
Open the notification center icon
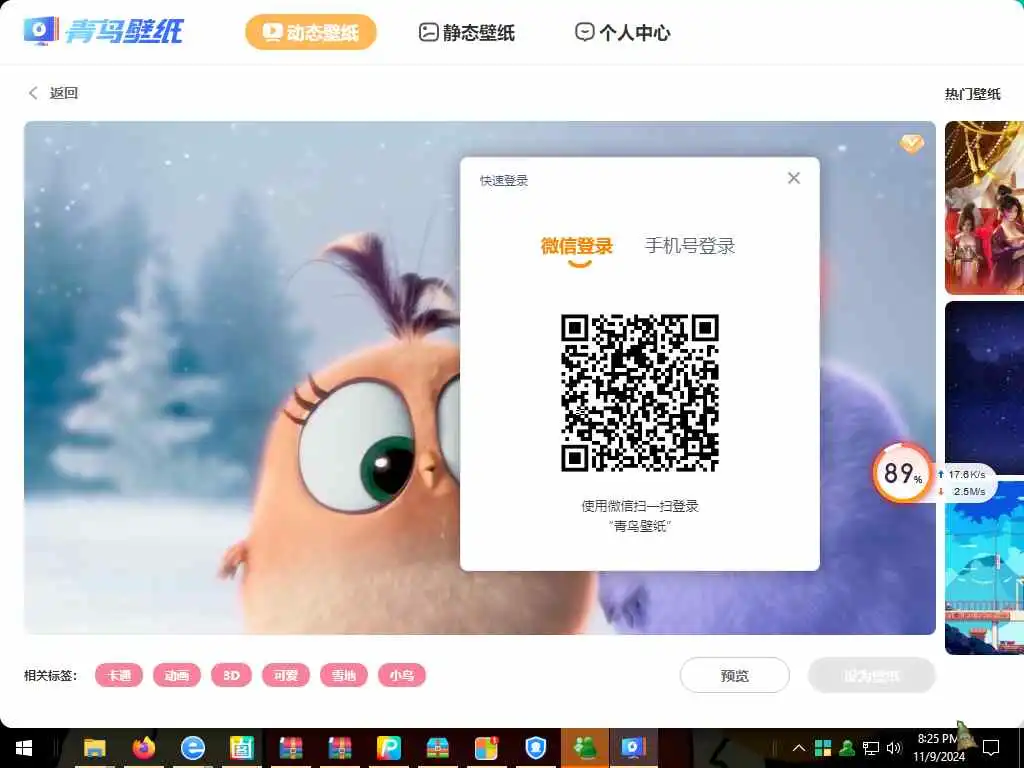pos(991,748)
